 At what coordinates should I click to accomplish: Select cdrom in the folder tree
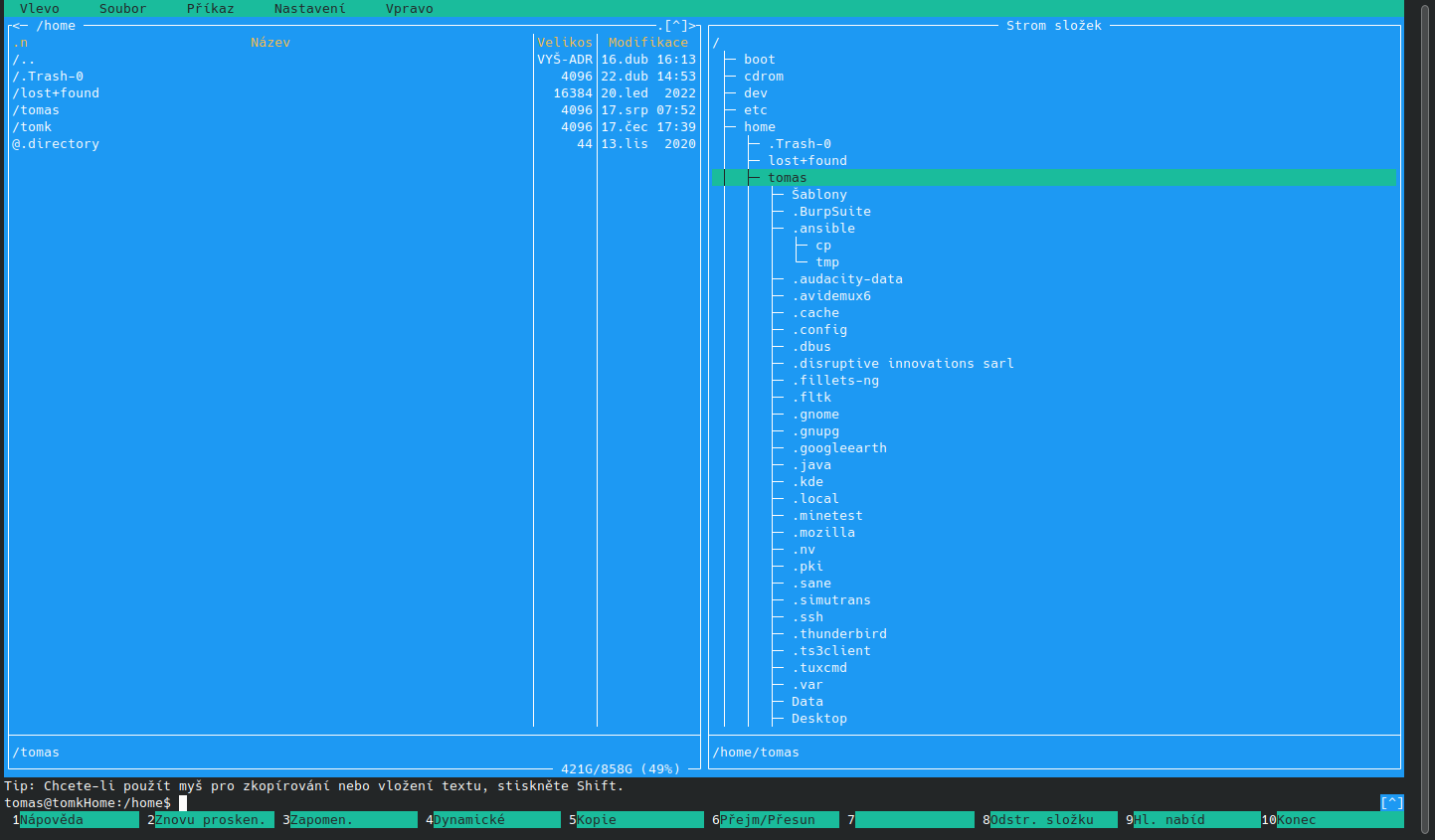[x=764, y=77]
